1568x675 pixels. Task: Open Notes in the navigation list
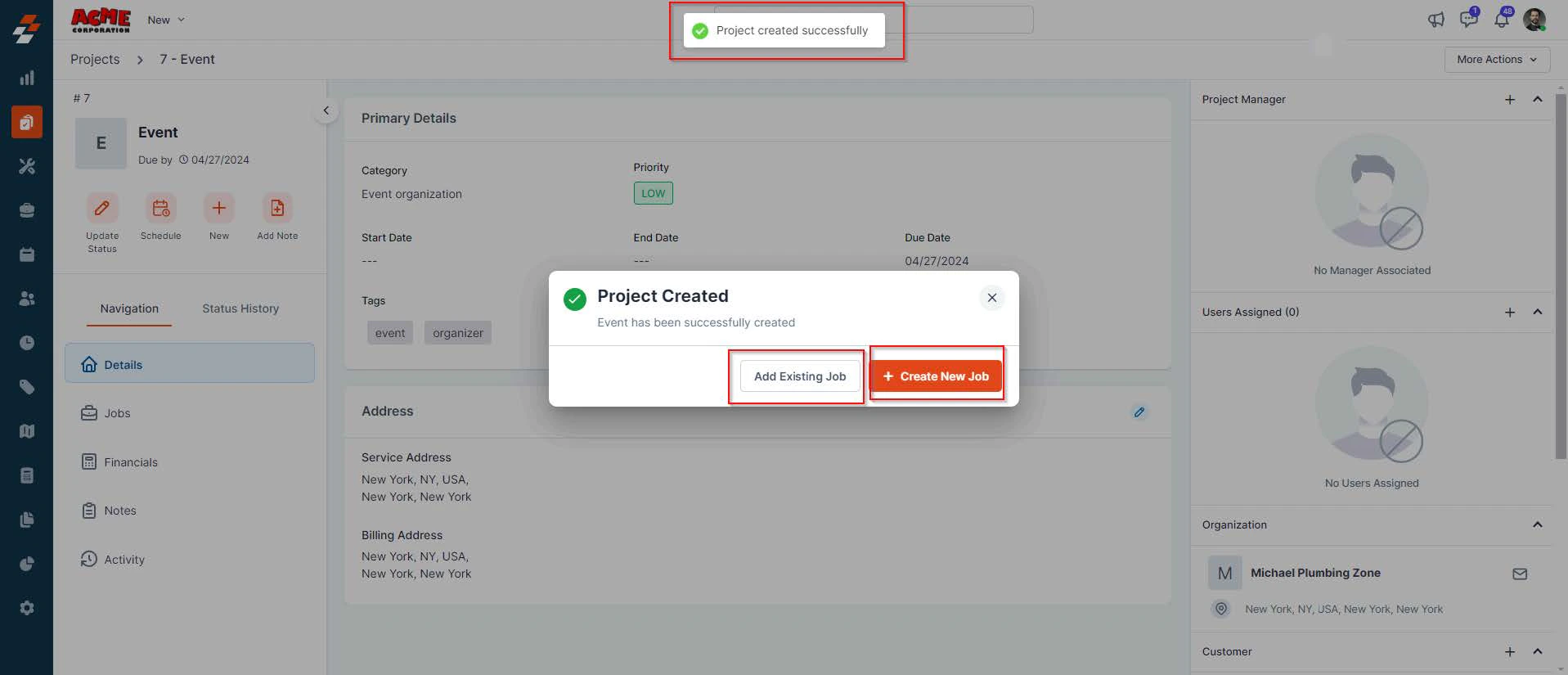pos(190,511)
